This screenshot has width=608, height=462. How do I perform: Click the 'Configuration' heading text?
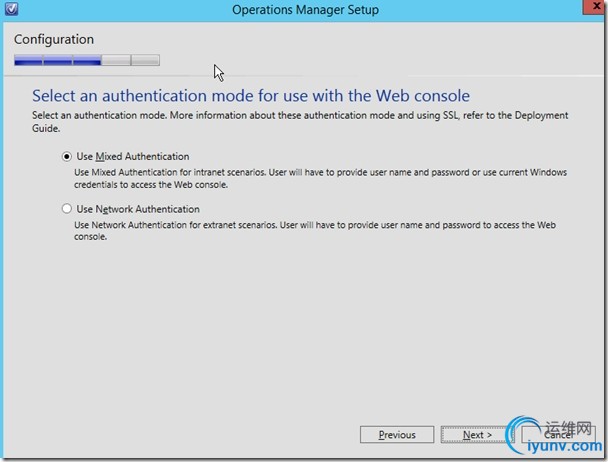coord(54,39)
